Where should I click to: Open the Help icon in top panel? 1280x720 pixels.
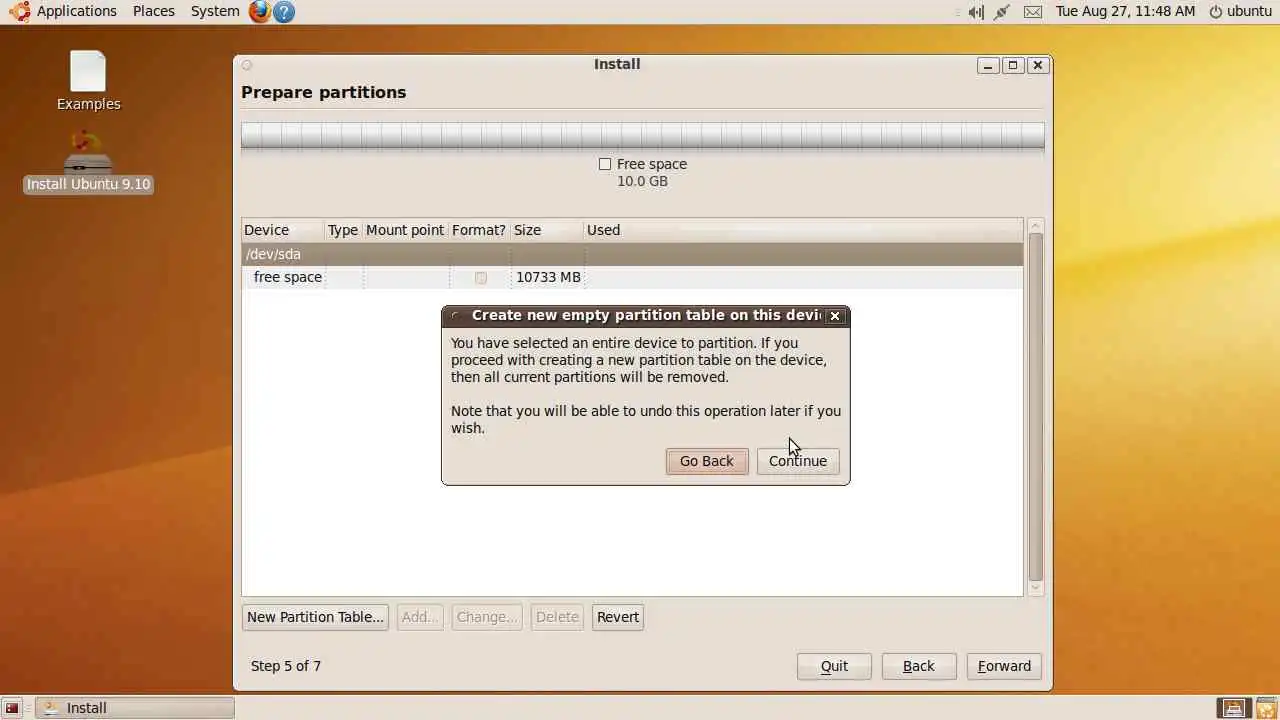click(284, 11)
